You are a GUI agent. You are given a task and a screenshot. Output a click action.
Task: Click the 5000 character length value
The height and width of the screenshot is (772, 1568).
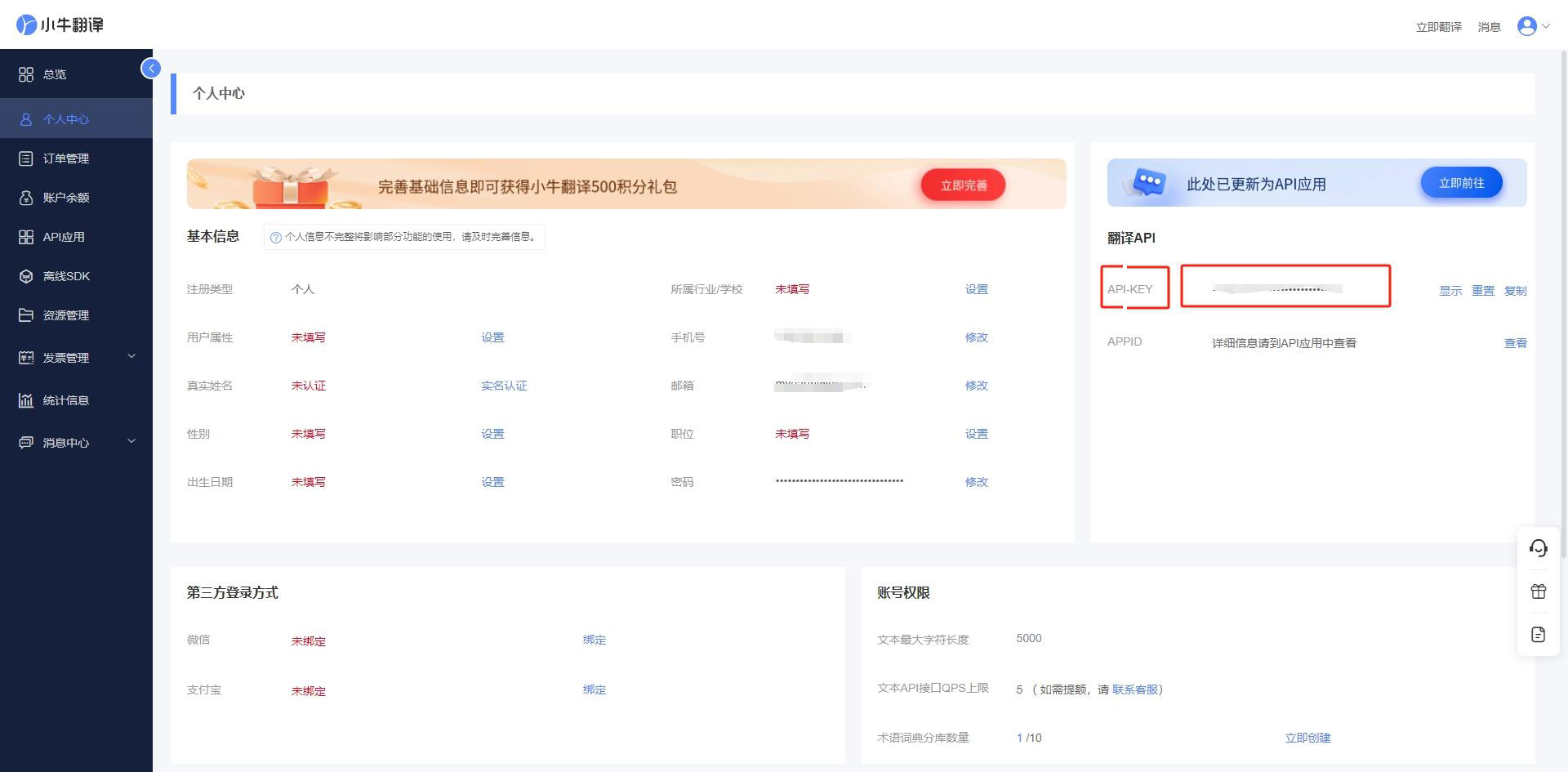coord(1029,638)
